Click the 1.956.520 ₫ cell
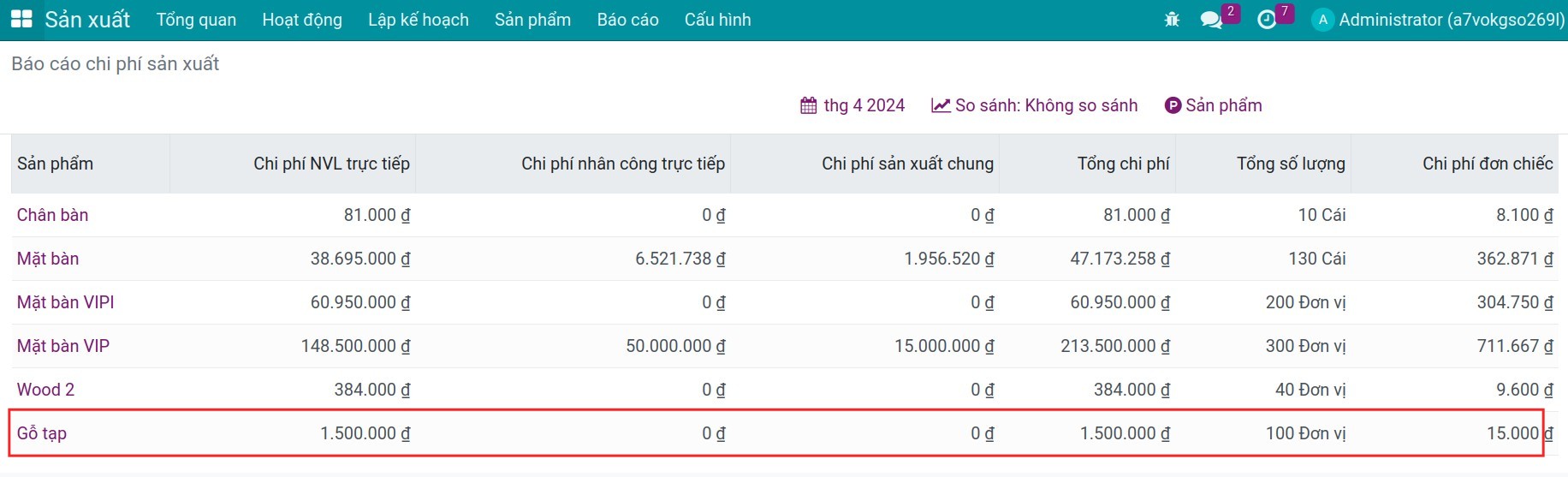 point(949,259)
